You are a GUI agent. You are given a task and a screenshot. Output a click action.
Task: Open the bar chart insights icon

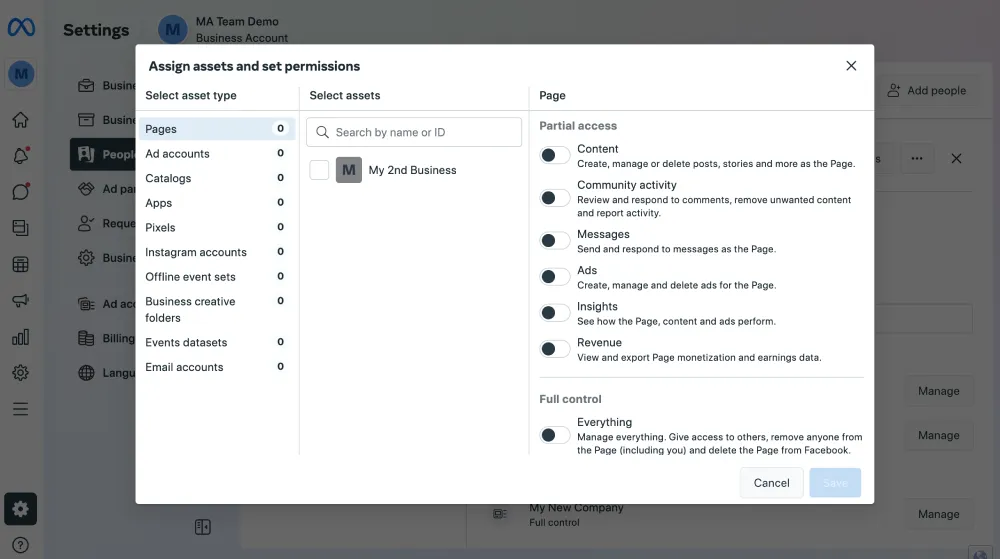pos(20,337)
